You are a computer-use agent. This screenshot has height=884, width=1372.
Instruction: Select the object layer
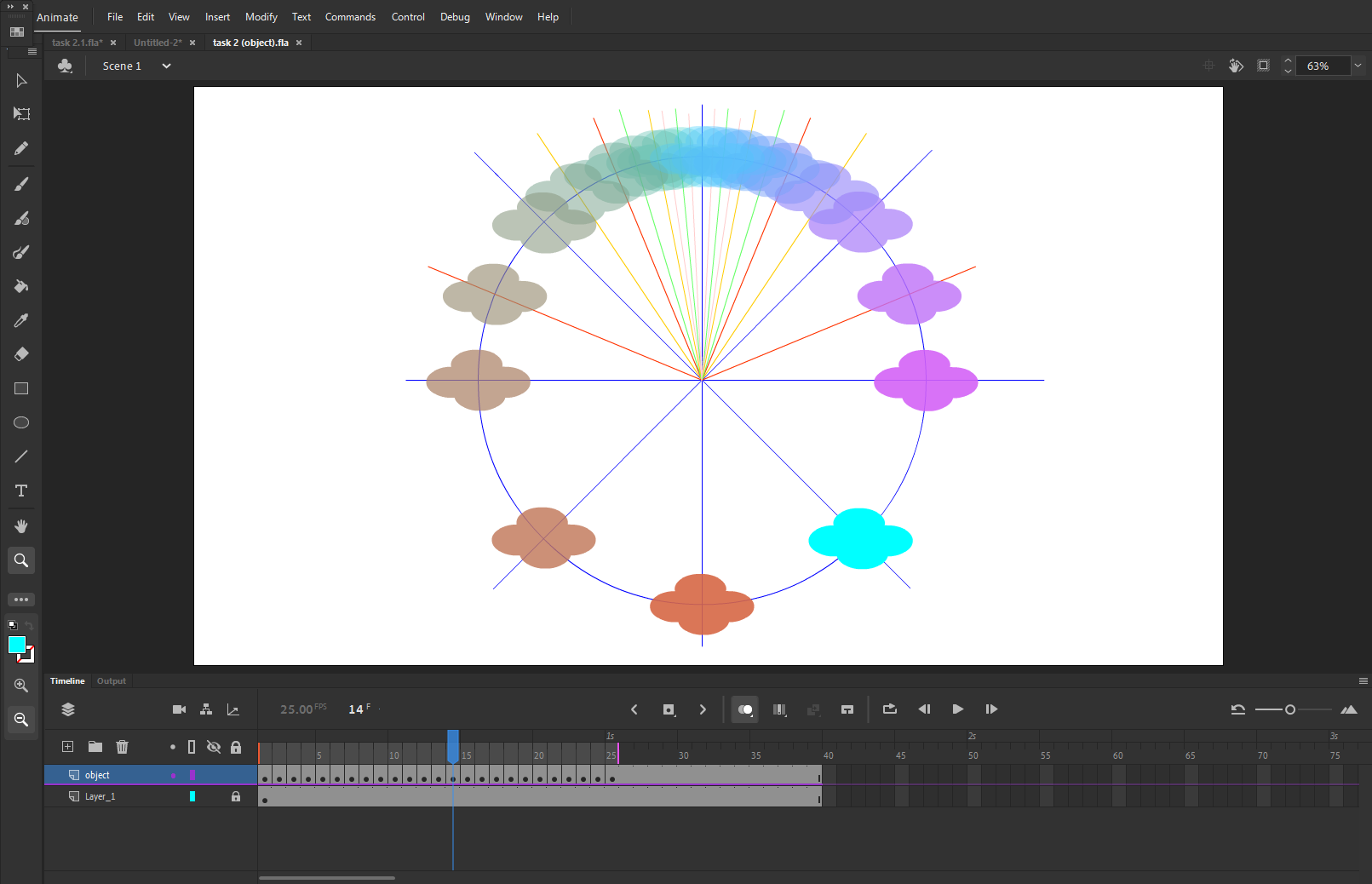pos(151,775)
